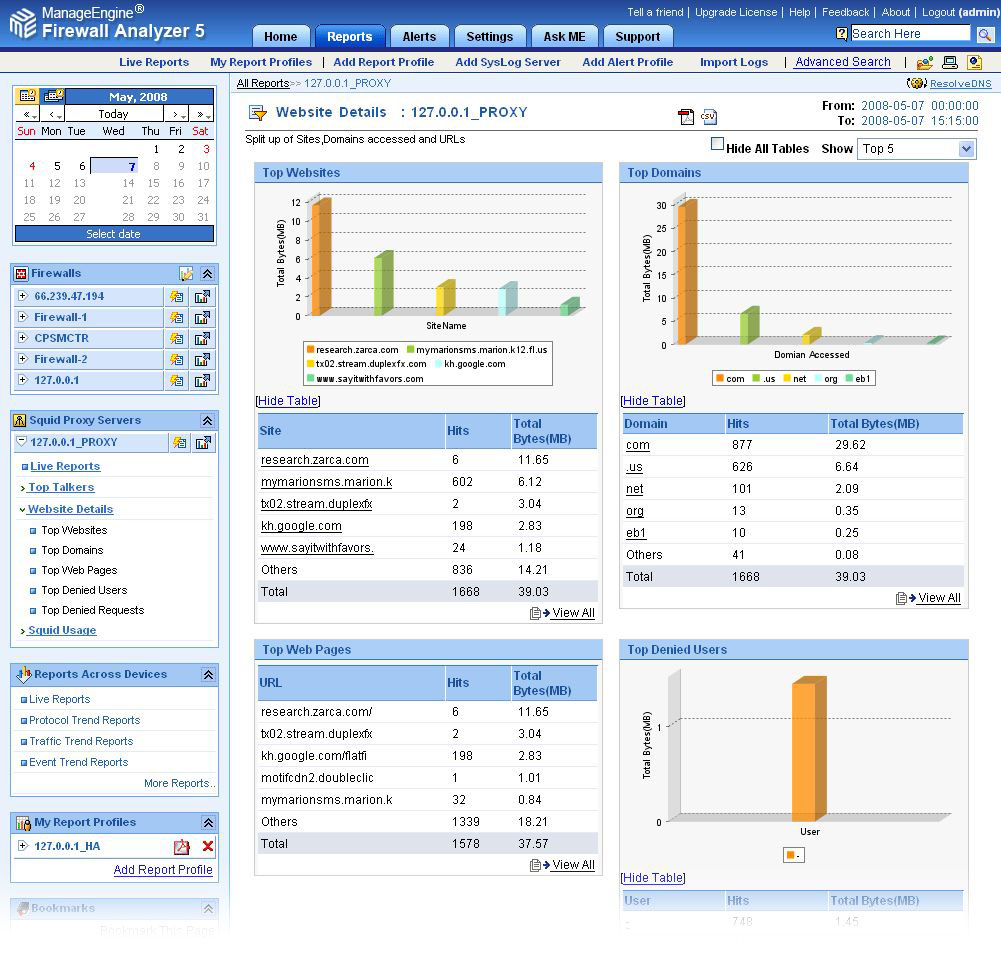
Task: Click the computer monitor icon in the submenu bar
Action: click(950, 63)
